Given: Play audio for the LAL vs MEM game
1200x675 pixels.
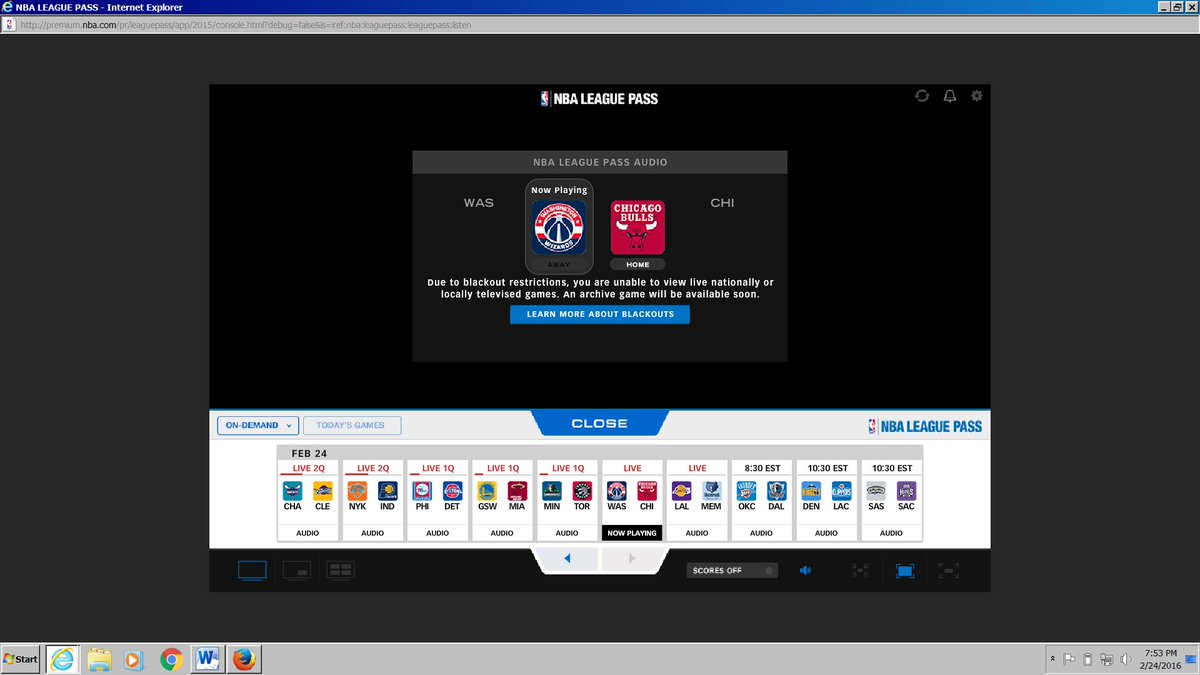Looking at the screenshot, I should click(697, 533).
